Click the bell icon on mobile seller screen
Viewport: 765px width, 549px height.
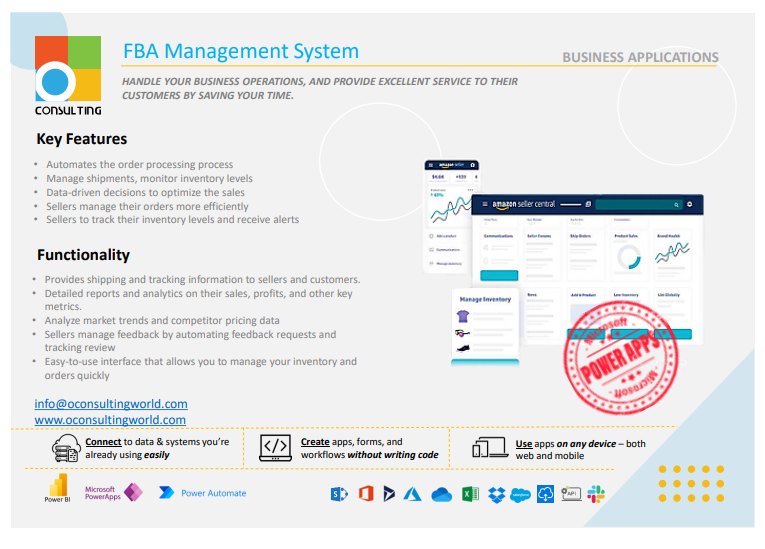coord(472,165)
